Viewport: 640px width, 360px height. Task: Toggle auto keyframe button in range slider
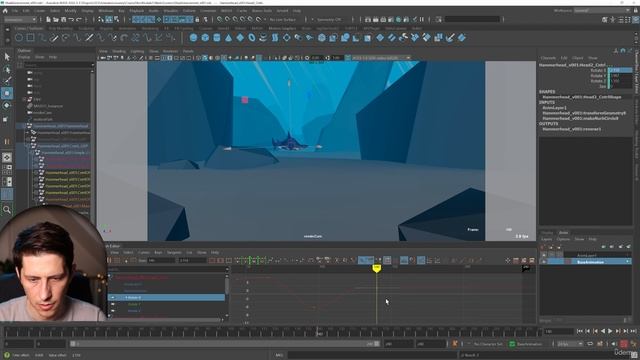(x=624, y=344)
